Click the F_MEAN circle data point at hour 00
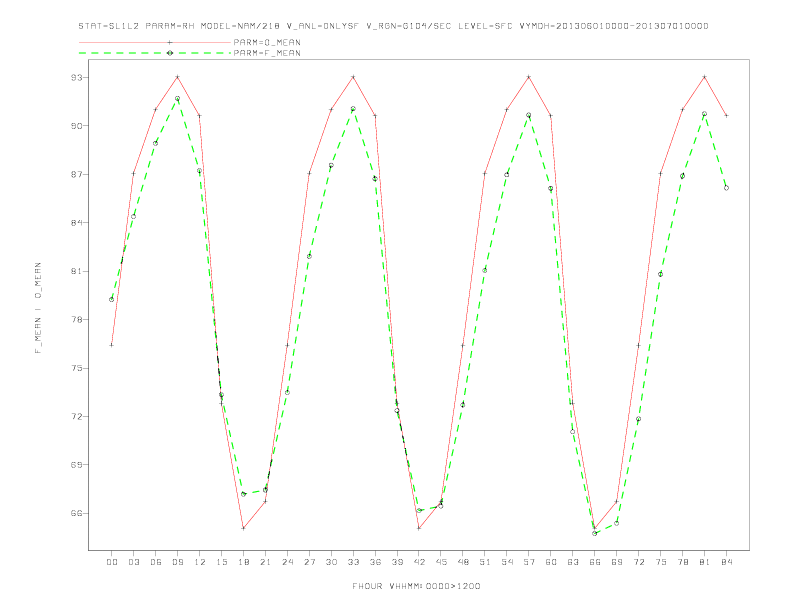 (x=112, y=299)
